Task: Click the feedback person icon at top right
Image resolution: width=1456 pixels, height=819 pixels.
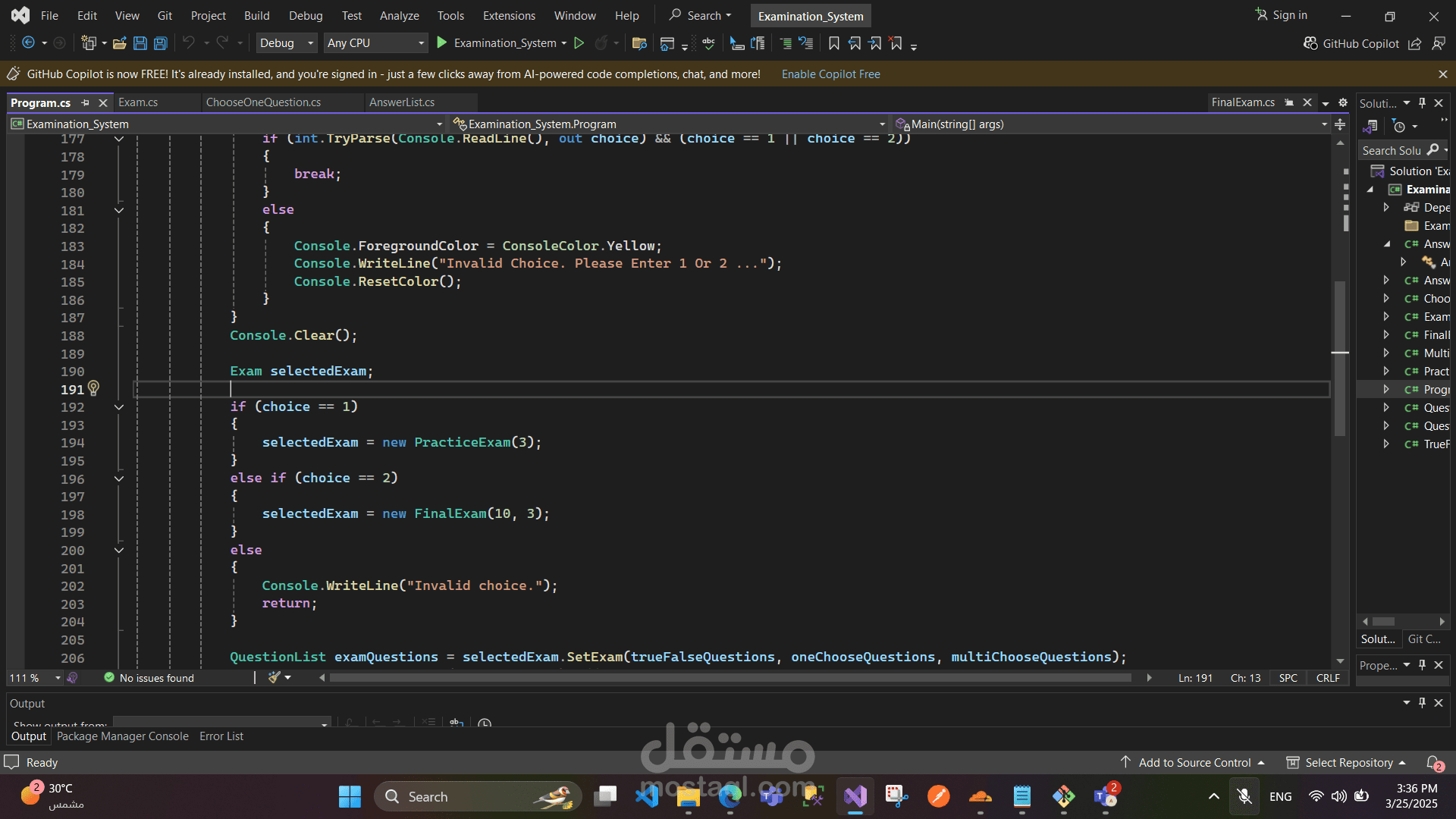Action: [x=1439, y=44]
